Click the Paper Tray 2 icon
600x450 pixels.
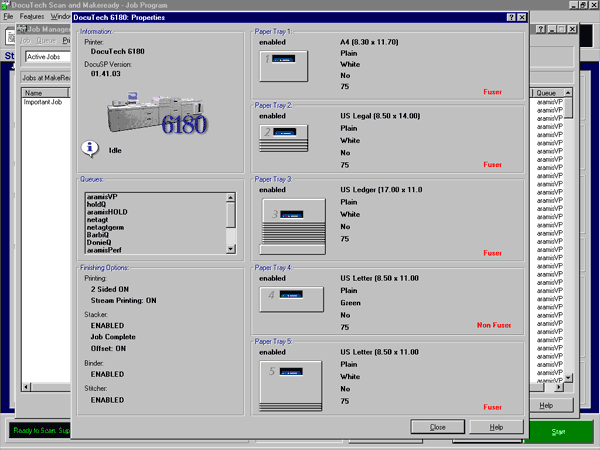(284, 138)
